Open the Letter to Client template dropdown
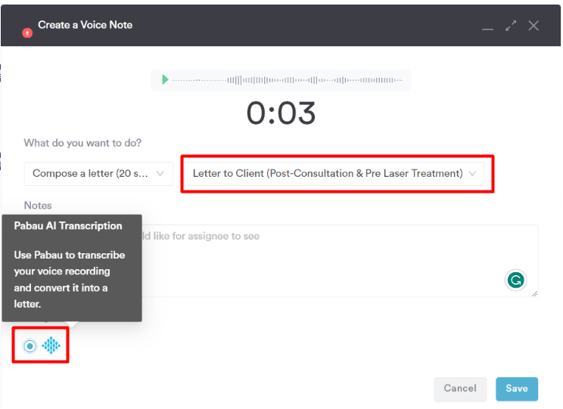This screenshot has height=409, width=563. 334,174
